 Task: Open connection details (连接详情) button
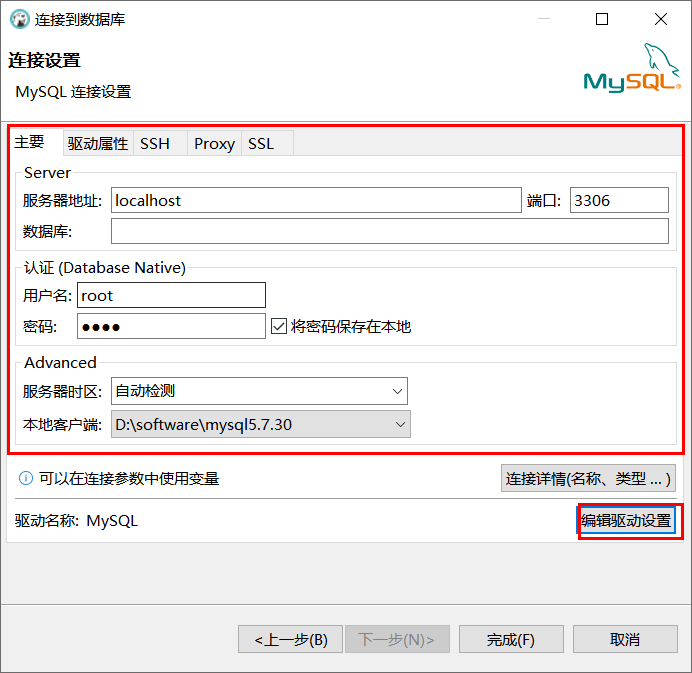pos(588,478)
